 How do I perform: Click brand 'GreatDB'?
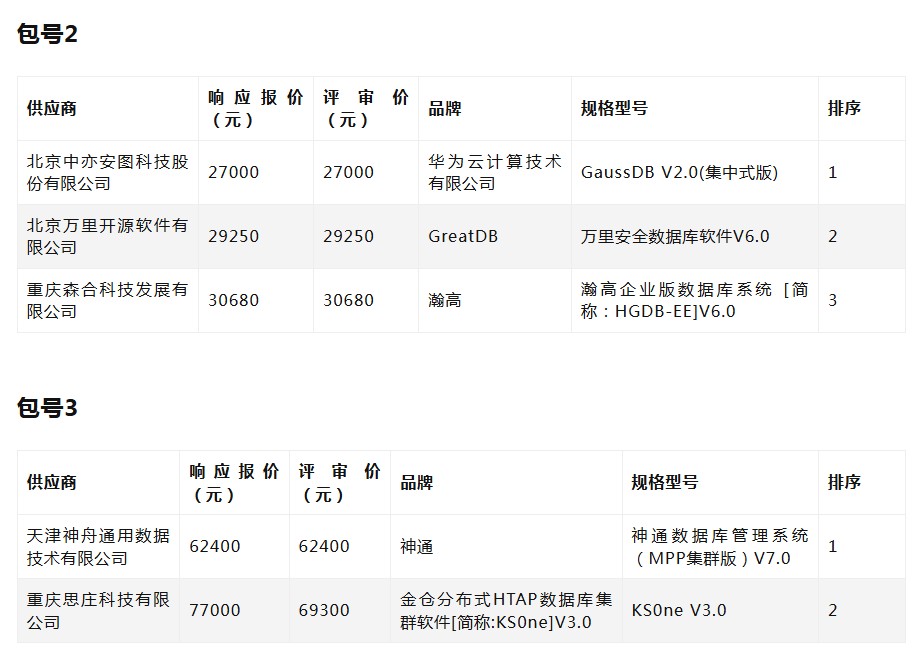(463, 237)
